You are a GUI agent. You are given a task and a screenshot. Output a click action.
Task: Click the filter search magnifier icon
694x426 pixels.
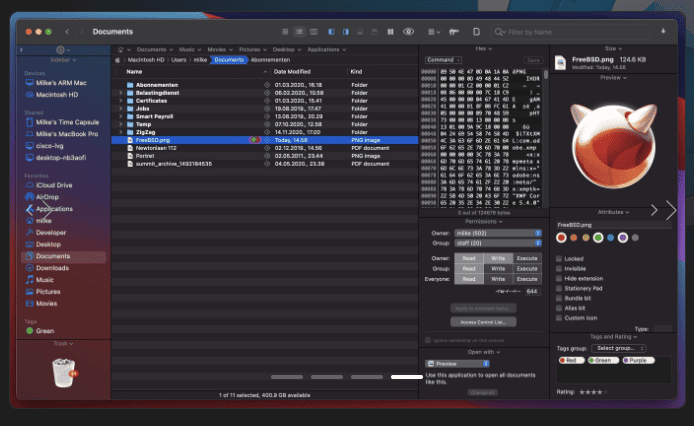pyautogui.click(x=499, y=32)
